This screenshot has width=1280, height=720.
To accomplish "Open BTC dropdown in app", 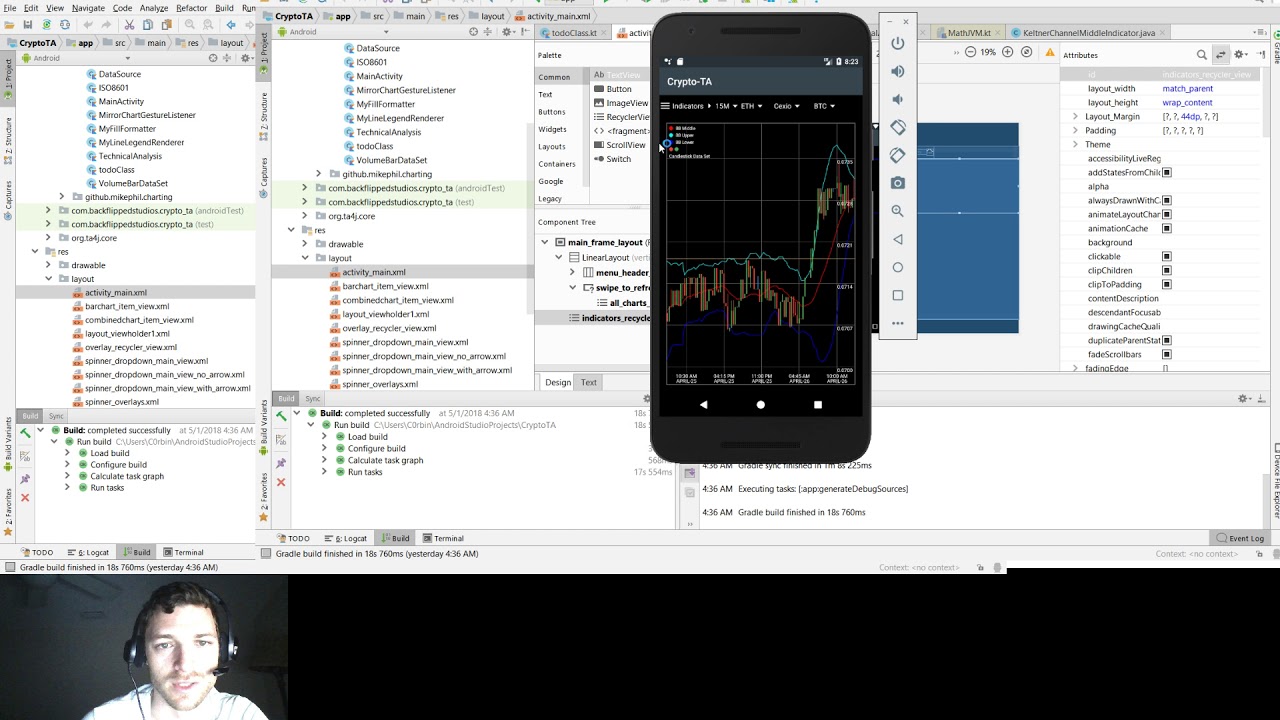I will 824,106.
